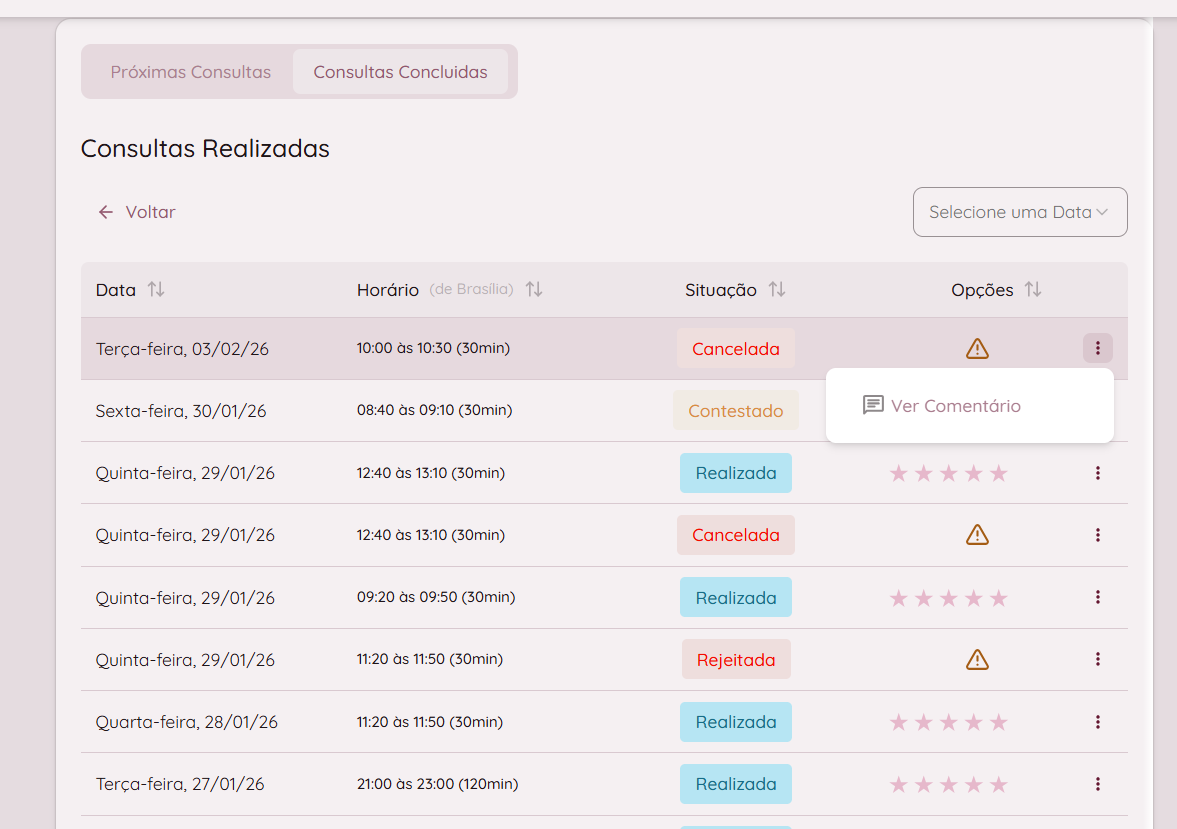Image resolution: width=1177 pixels, height=829 pixels.
Task: Click warning icon on Rejeitada row
Action: [977, 660]
